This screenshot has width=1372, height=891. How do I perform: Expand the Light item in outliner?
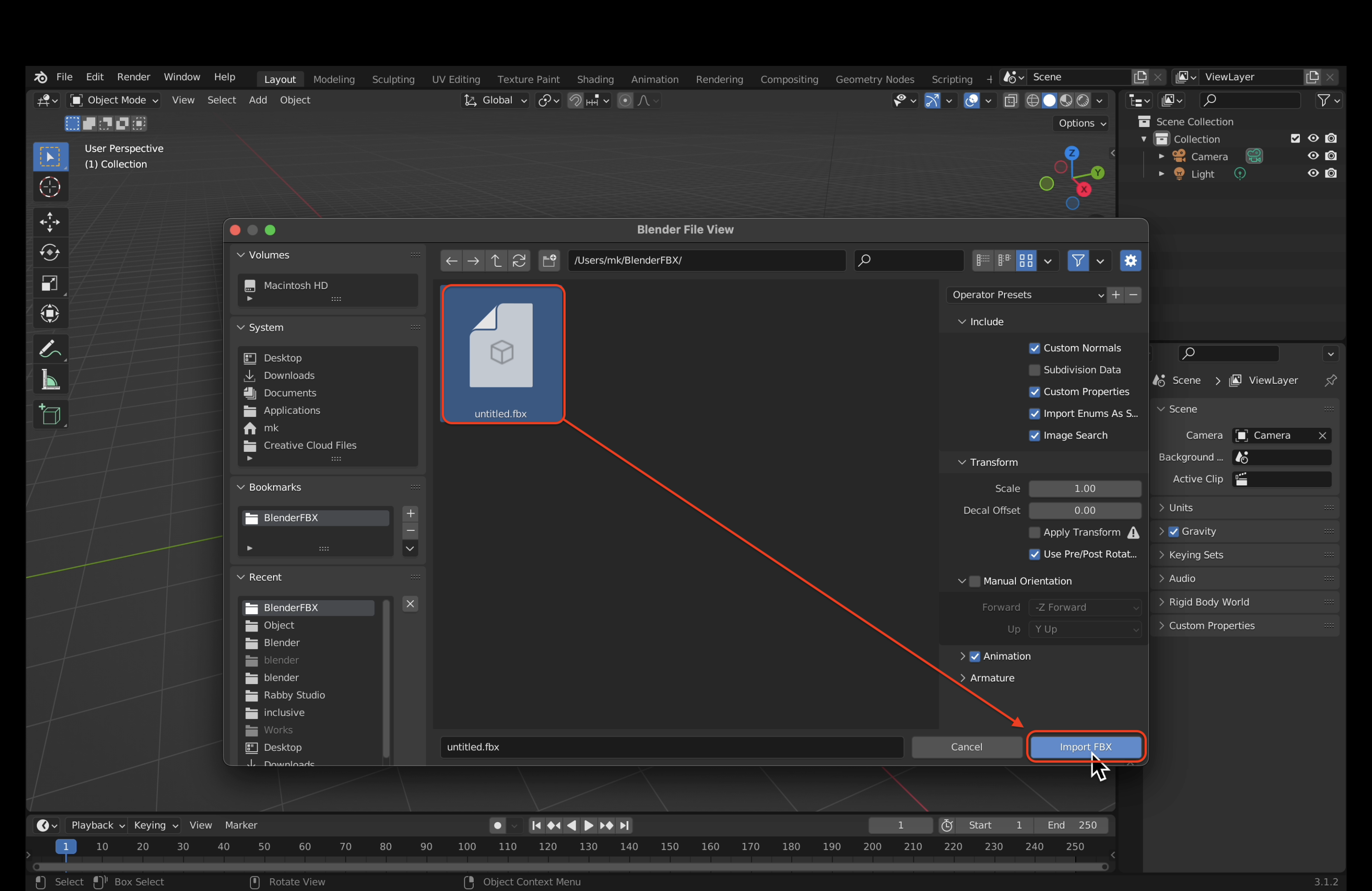pos(1161,174)
